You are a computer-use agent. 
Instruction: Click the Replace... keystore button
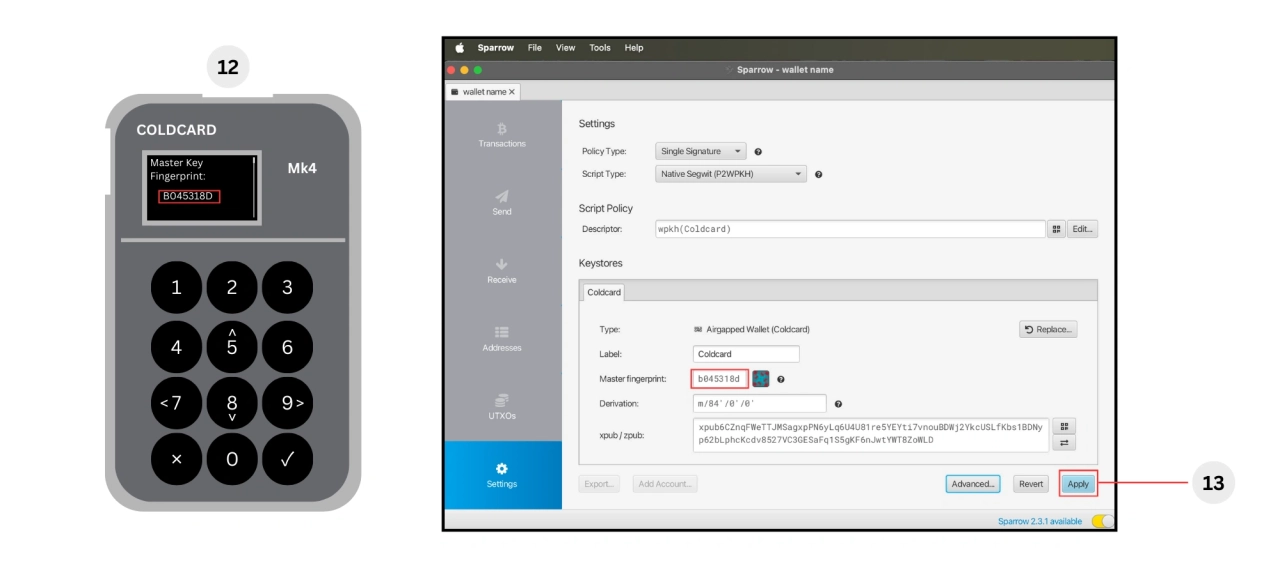click(1048, 329)
